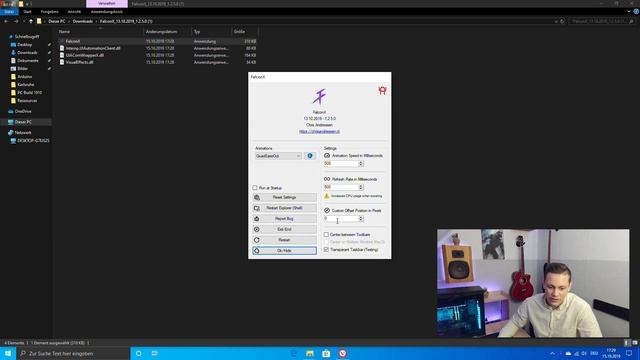Click Restart Explorer (Shell) button
Viewport: 640px width, 360px height.
coord(284,208)
